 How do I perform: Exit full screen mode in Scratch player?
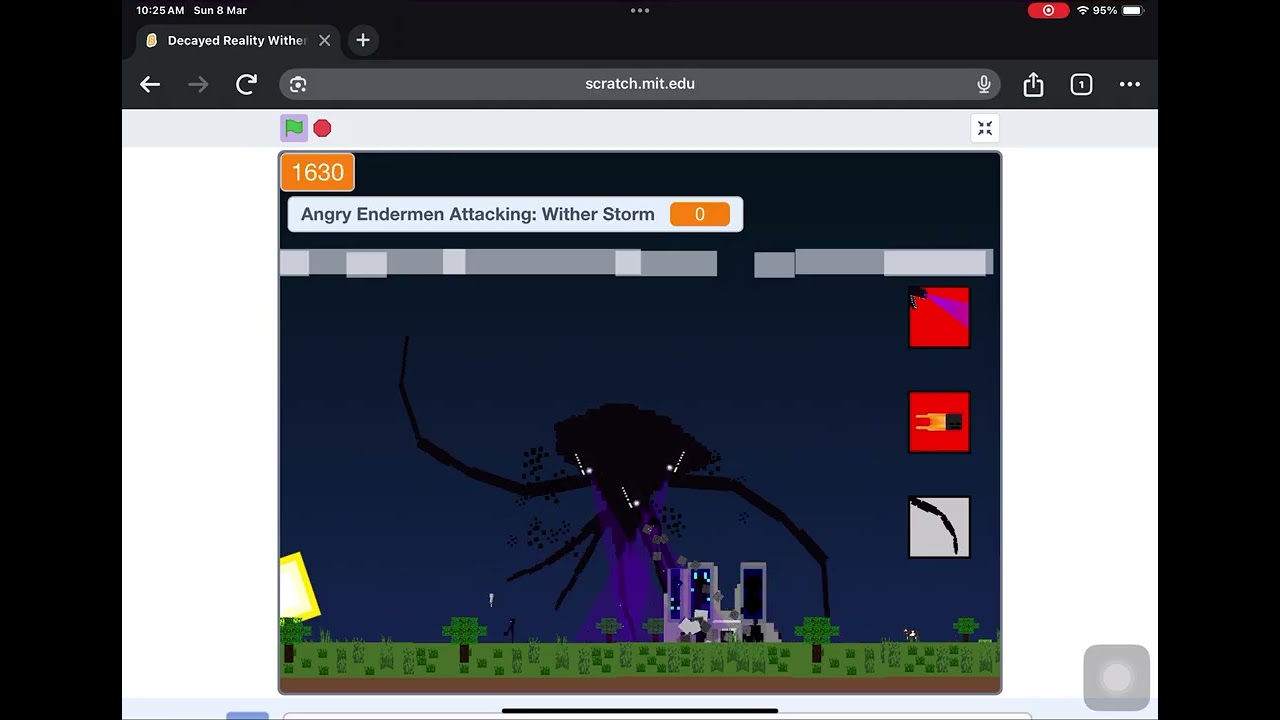tap(985, 128)
